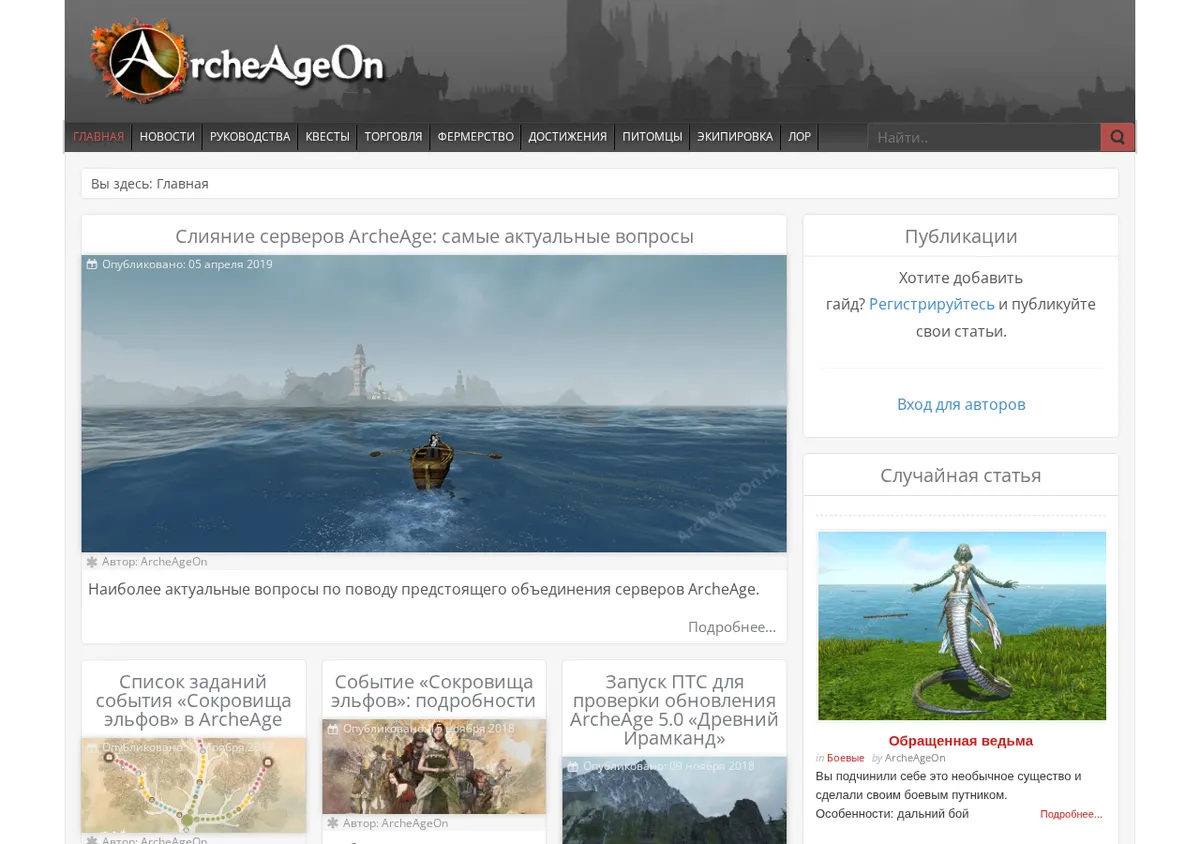Open the Обращенная ведьма snake-witch thumbnail
Screen dimensions: 1200x844
point(962,626)
